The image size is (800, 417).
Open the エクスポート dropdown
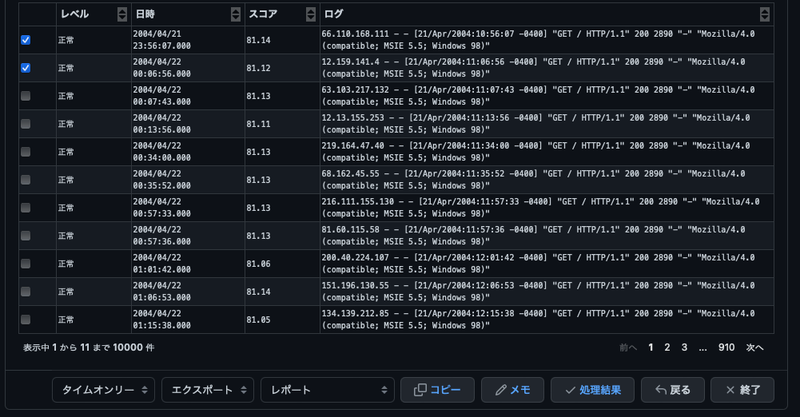click(x=206, y=390)
